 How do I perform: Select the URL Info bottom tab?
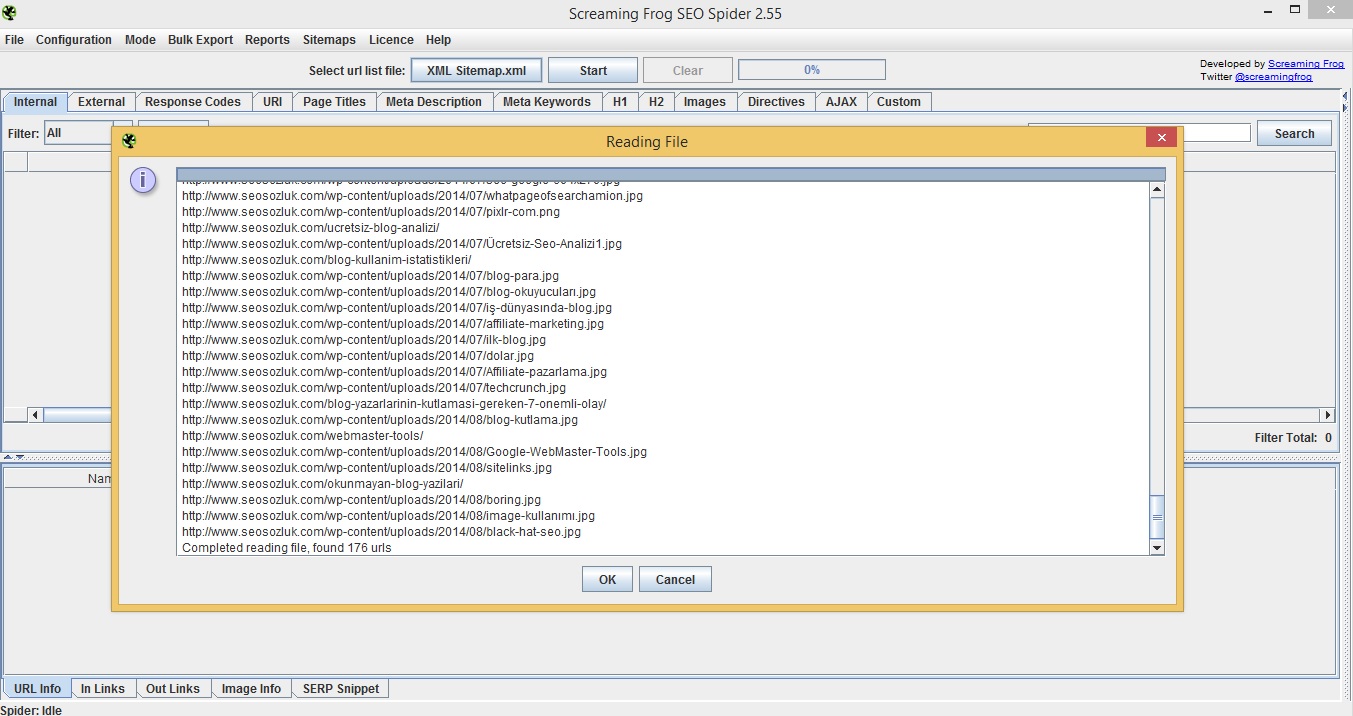(x=37, y=688)
